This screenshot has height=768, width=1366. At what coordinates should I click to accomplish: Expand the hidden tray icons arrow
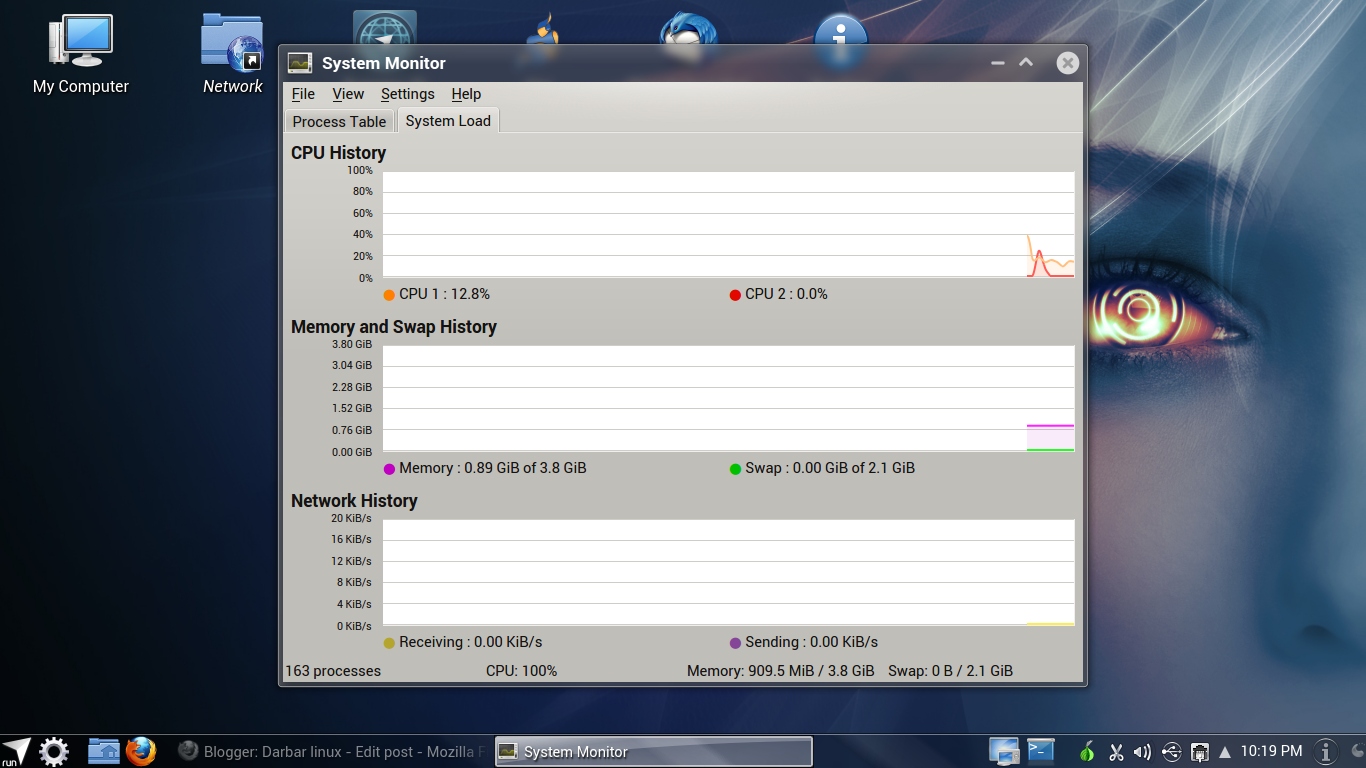tap(1224, 751)
